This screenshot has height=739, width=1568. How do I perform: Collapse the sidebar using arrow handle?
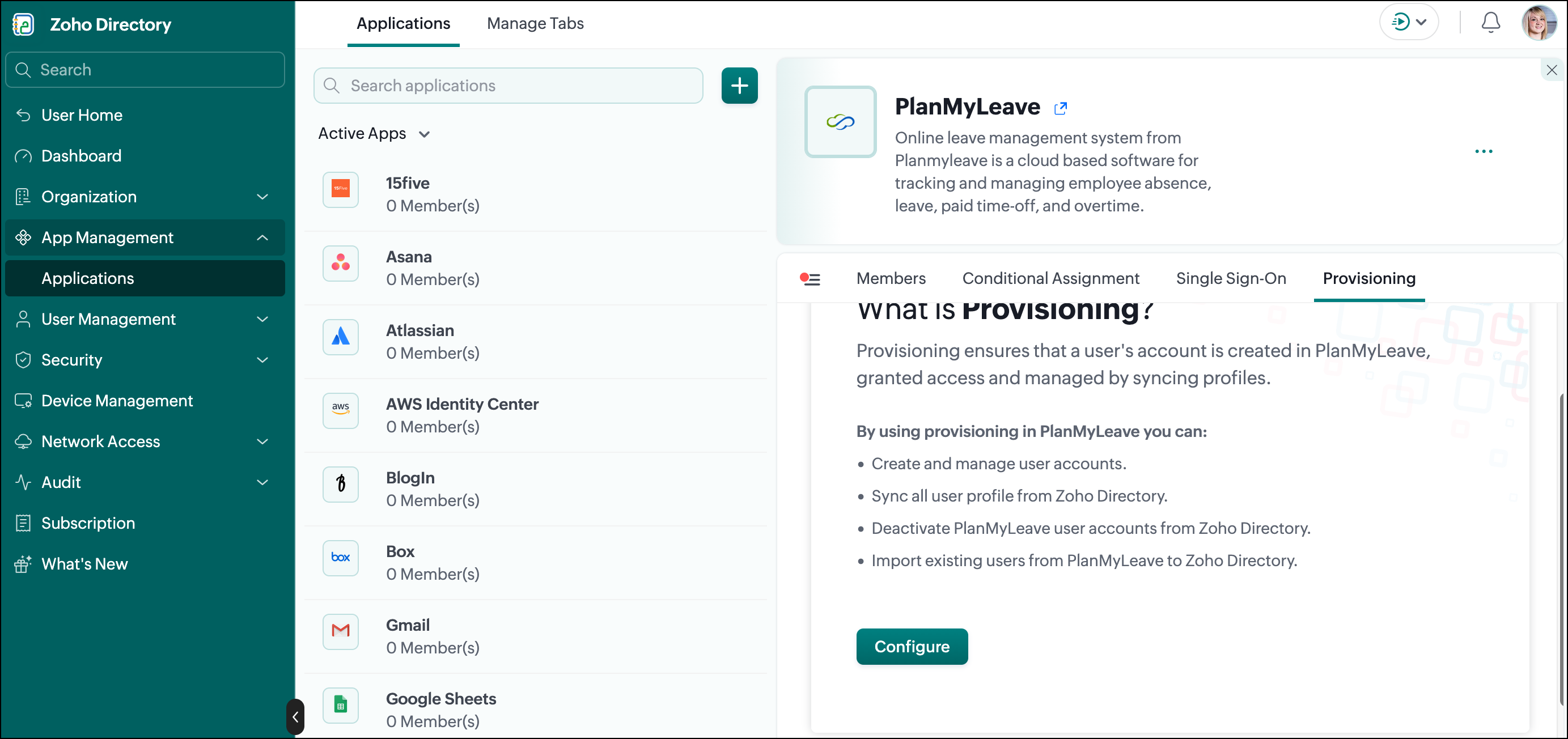295,716
